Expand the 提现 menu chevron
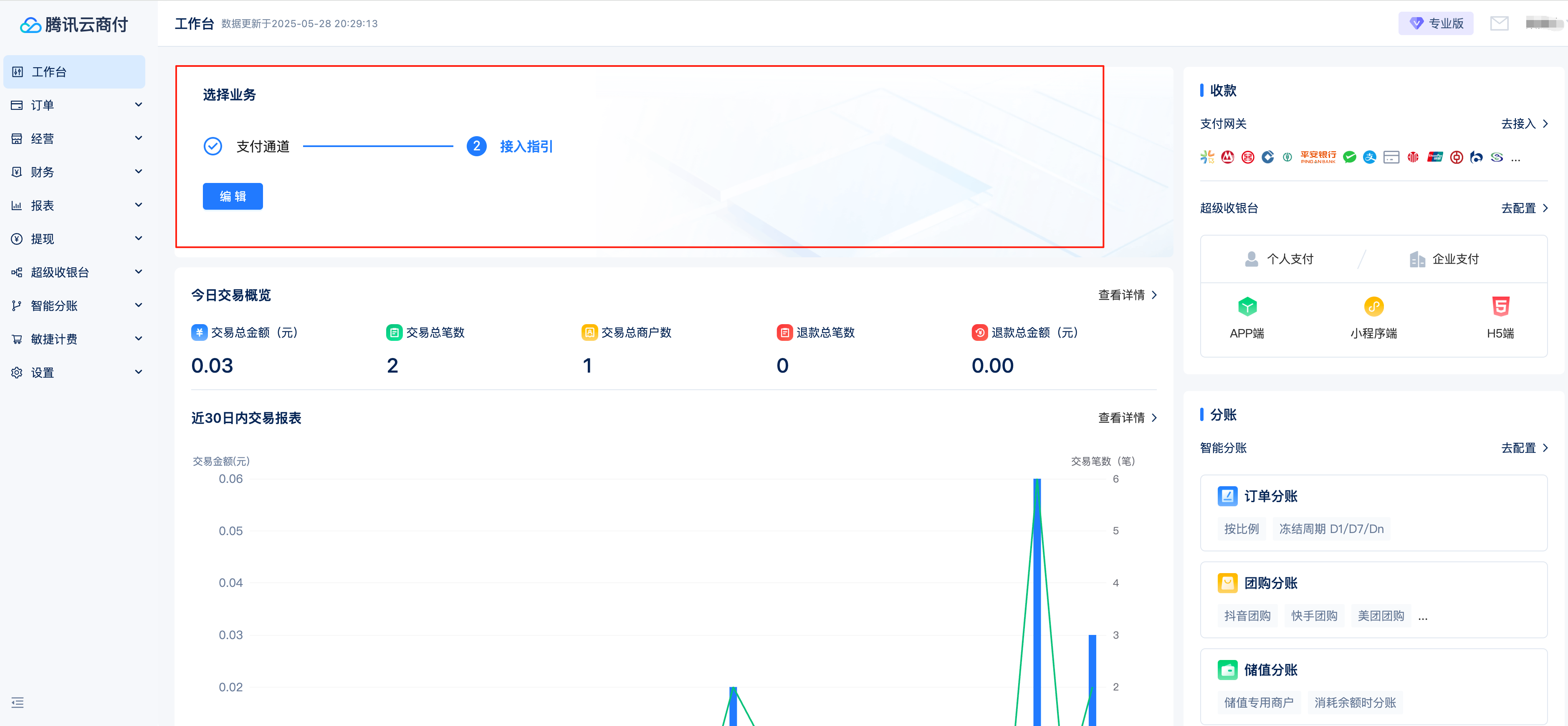 (138, 238)
